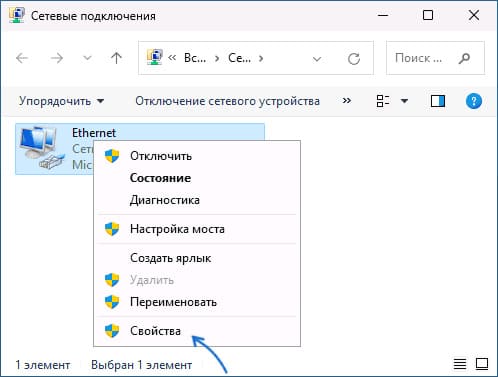498x377 pixels.
Task: Toggle the preview pane icon
Action: [438, 101]
